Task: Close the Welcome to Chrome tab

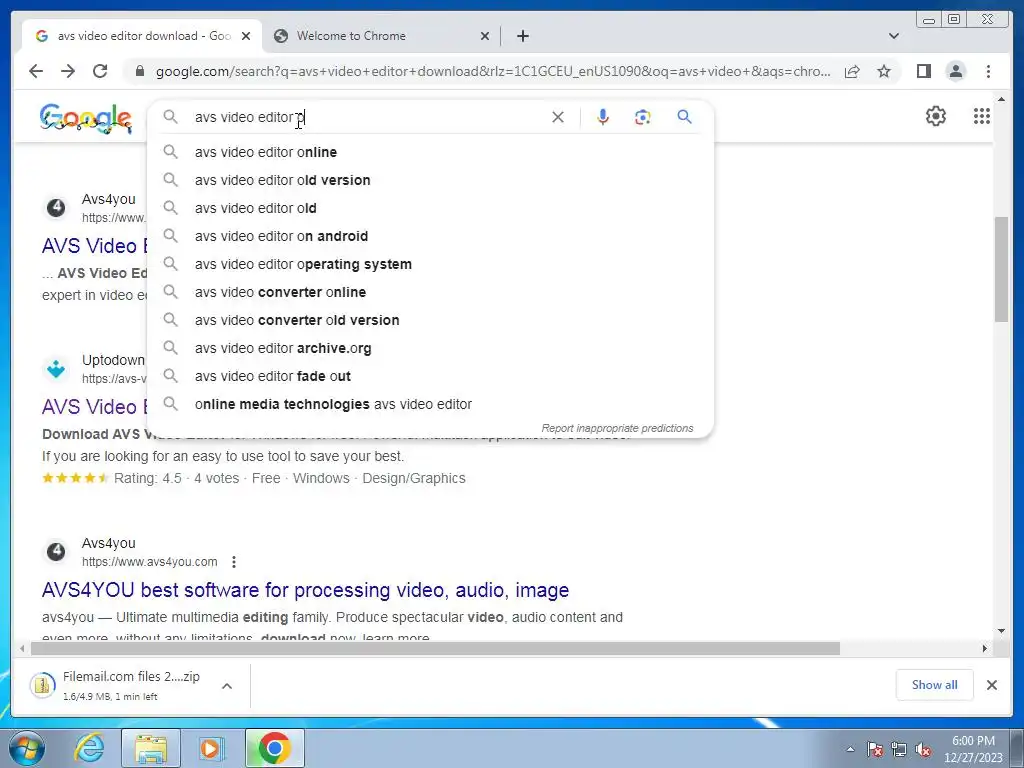Action: click(485, 36)
